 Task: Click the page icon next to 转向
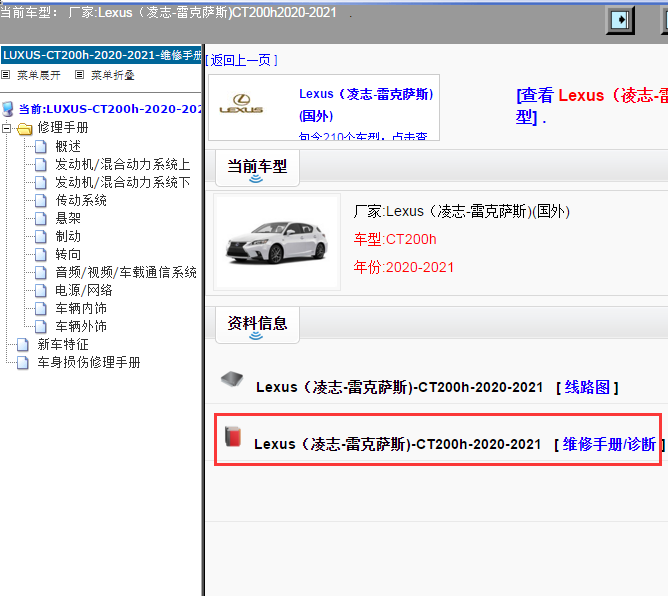40,254
